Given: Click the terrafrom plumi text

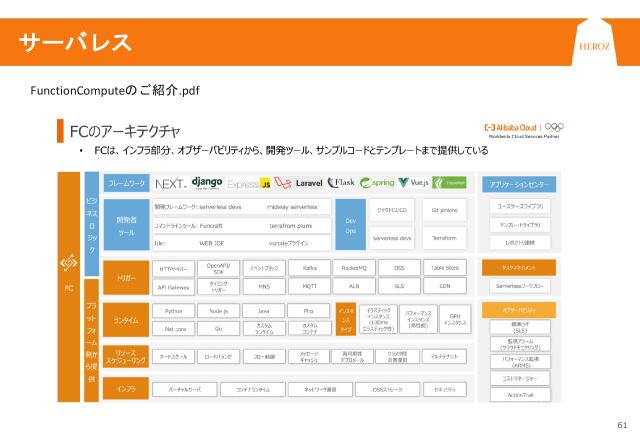Looking at the screenshot, I should (291, 226).
